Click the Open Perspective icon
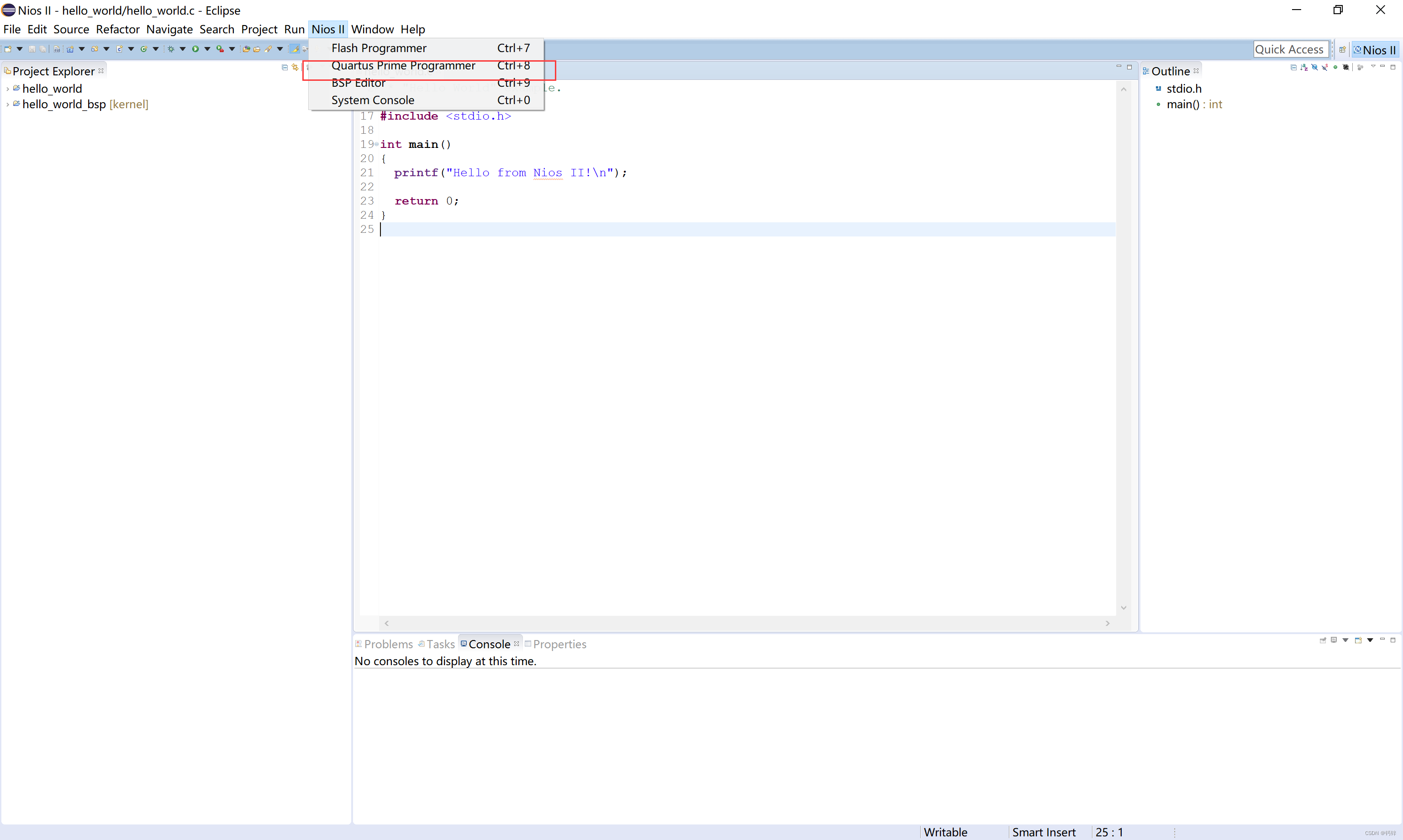Image resolution: width=1403 pixels, height=840 pixels. 1342,50
